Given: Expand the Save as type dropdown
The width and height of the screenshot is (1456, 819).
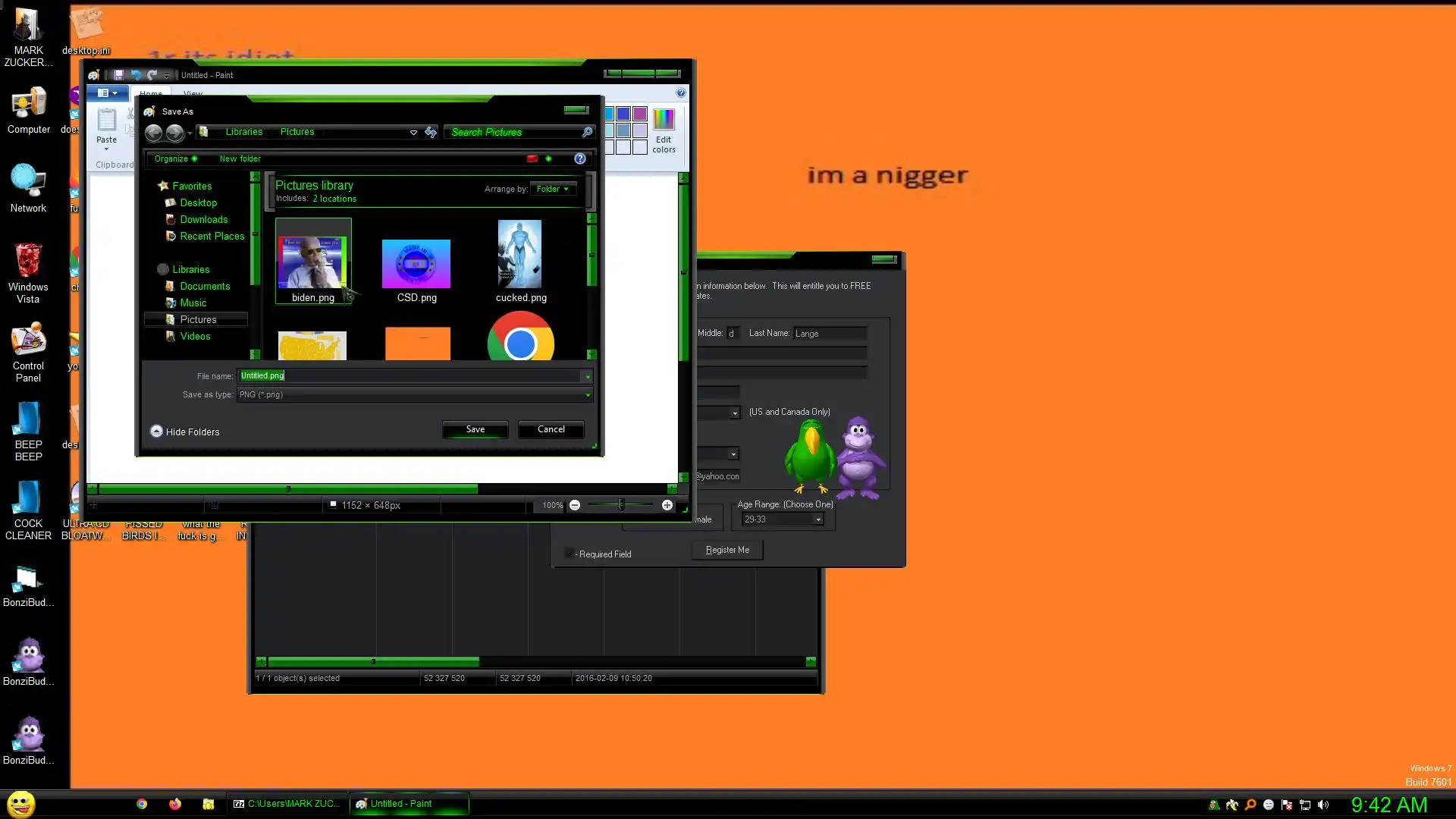Looking at the screenshot, I should (587, 394).
